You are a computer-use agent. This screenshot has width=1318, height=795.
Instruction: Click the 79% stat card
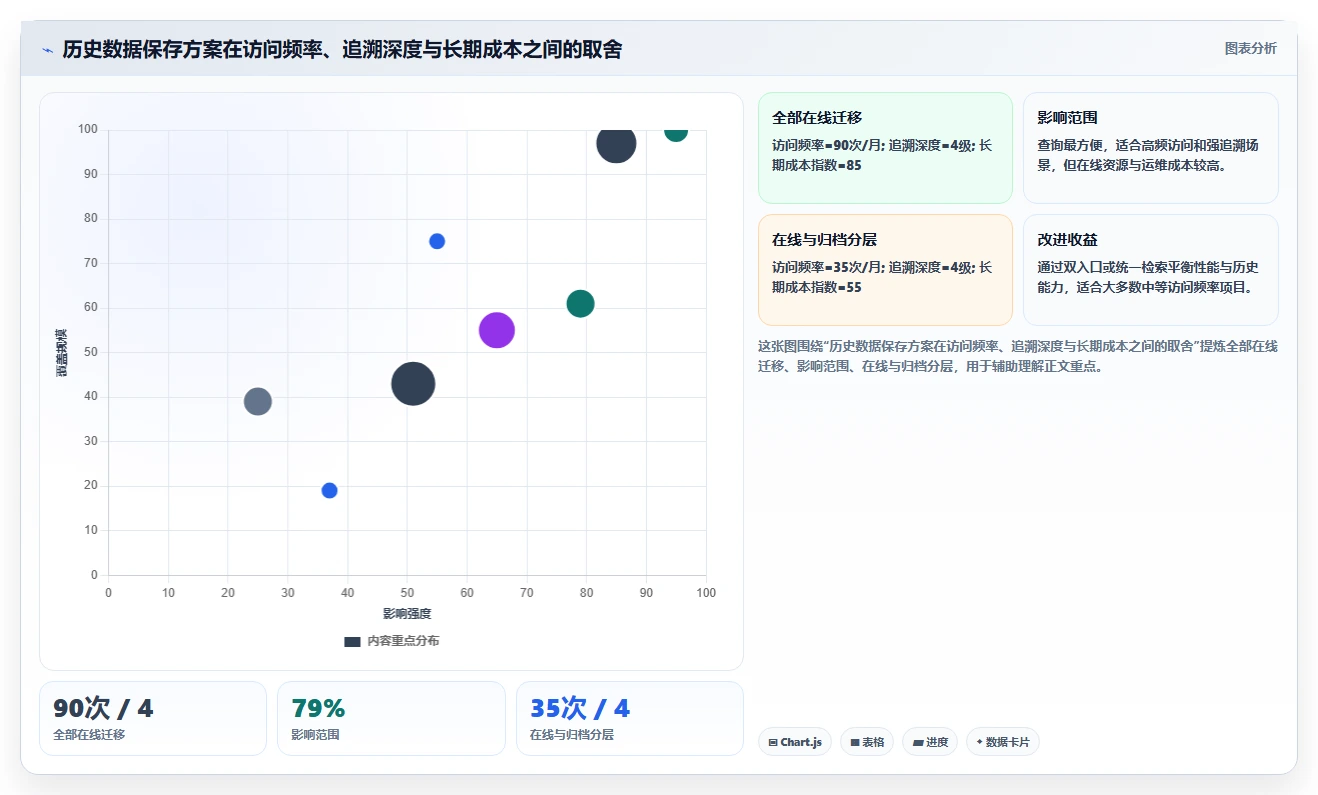[391, 718]
